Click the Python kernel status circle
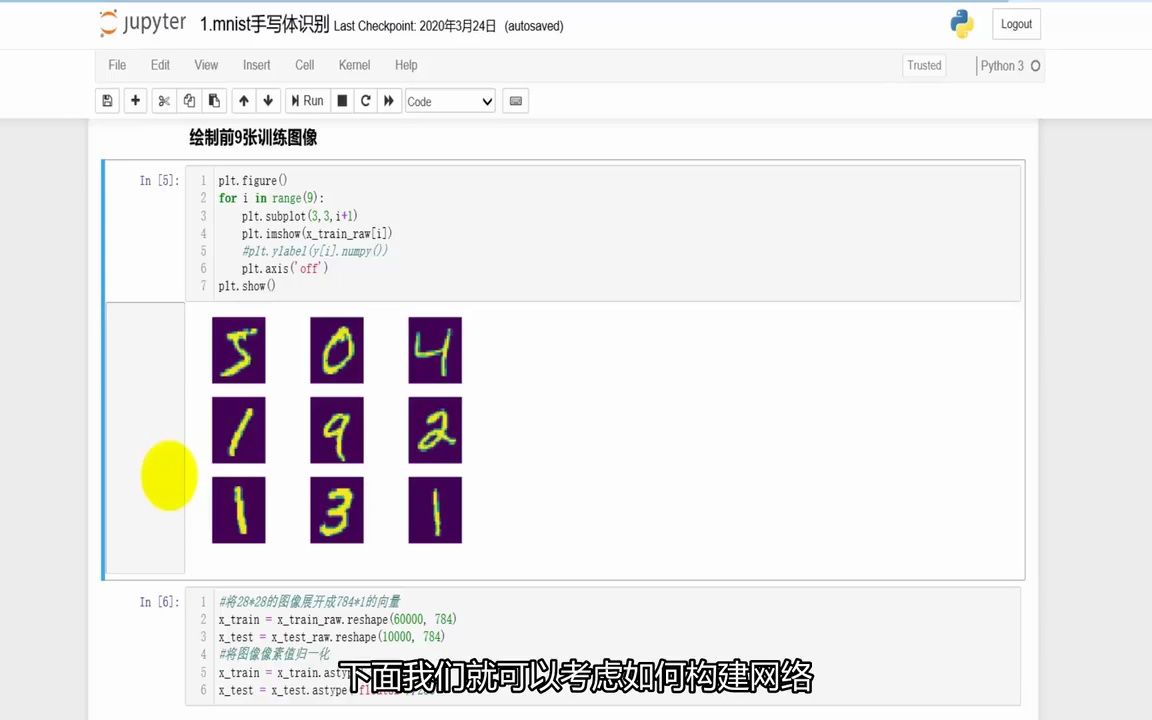This screenshot has width=1152, height=720. 1036,65
